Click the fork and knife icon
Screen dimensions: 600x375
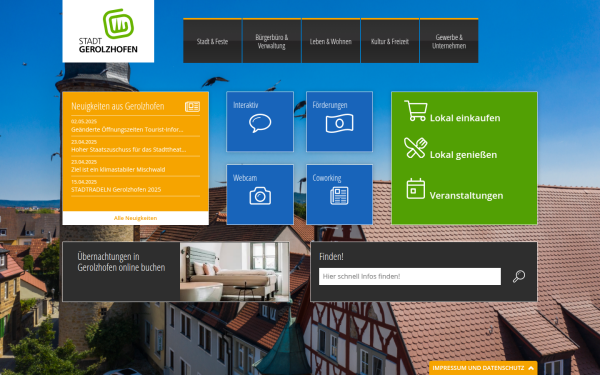coord(416,148)
